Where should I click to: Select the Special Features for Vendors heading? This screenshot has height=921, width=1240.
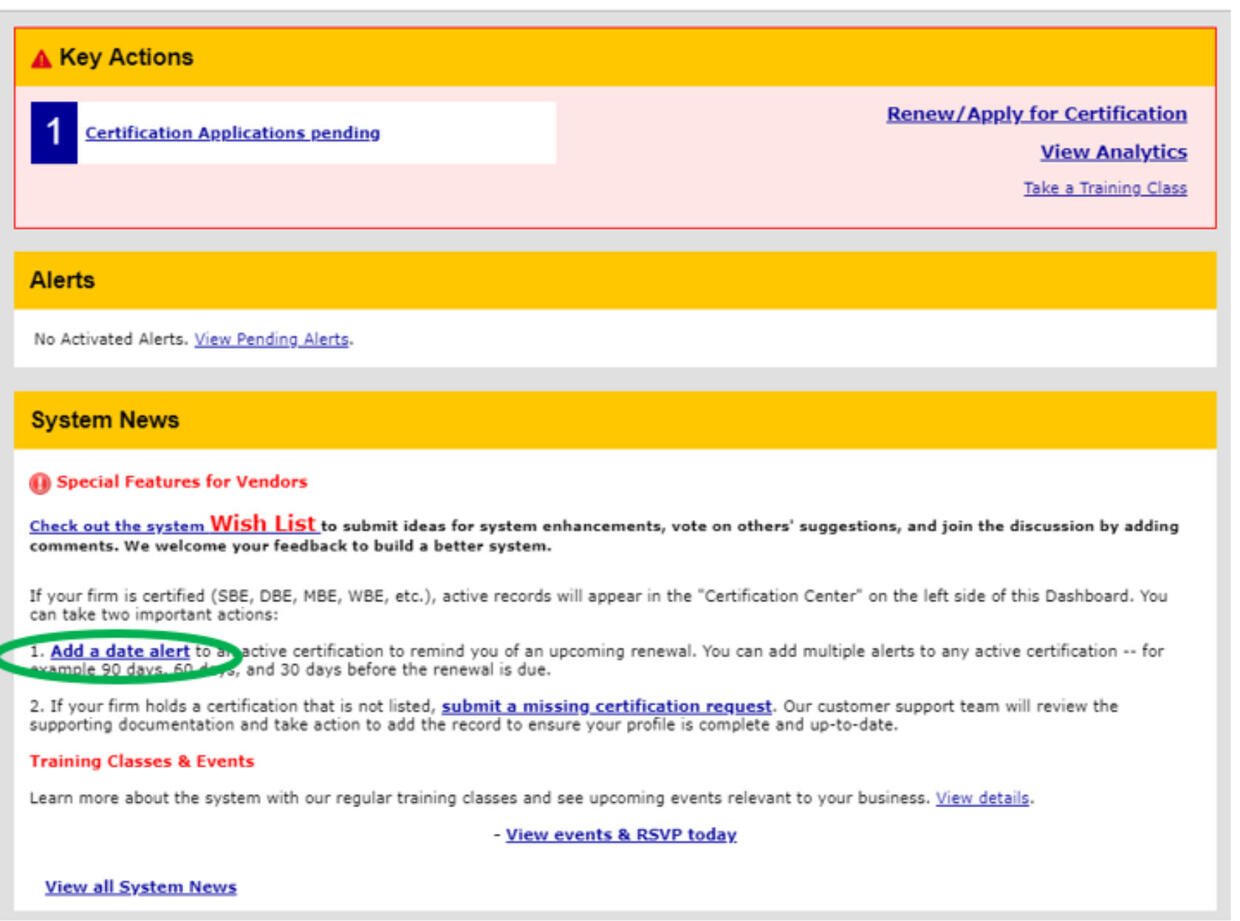point(182,482)
